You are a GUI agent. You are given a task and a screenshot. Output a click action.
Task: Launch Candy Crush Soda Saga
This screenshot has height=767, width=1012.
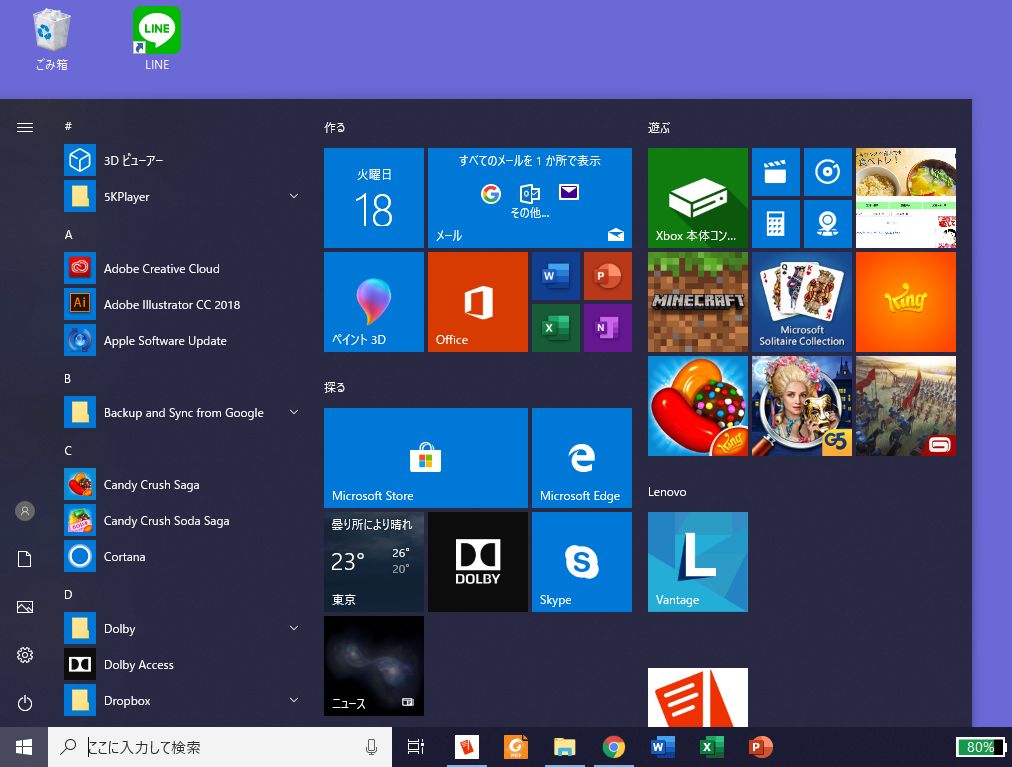(x=181, y=520)
